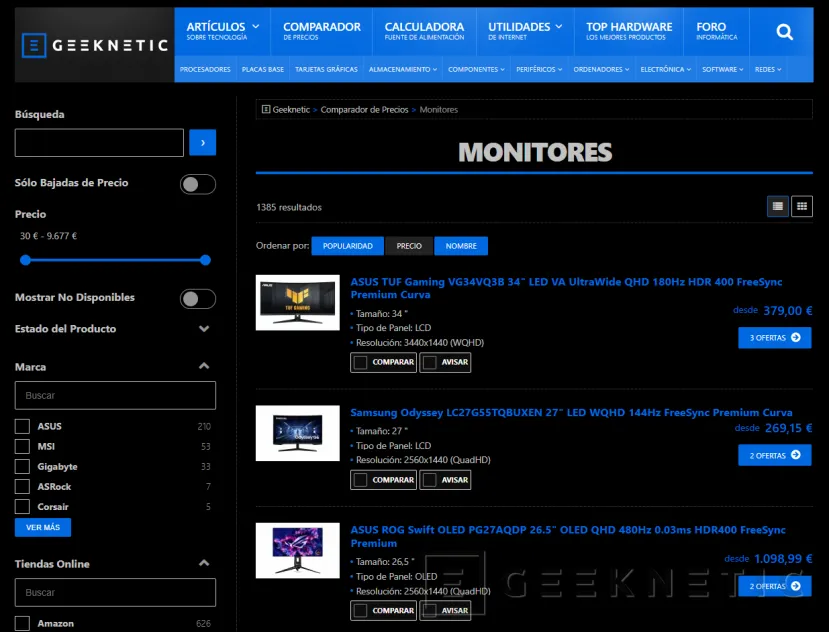The height and width of the screenshot is (632, 829).
Task: Submit search with the blue arrow button
Action: tap(202, 143)
